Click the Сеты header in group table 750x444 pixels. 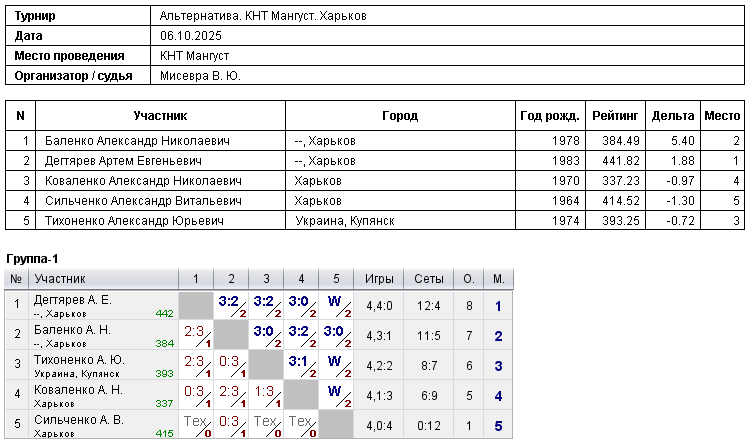(429, 279)
